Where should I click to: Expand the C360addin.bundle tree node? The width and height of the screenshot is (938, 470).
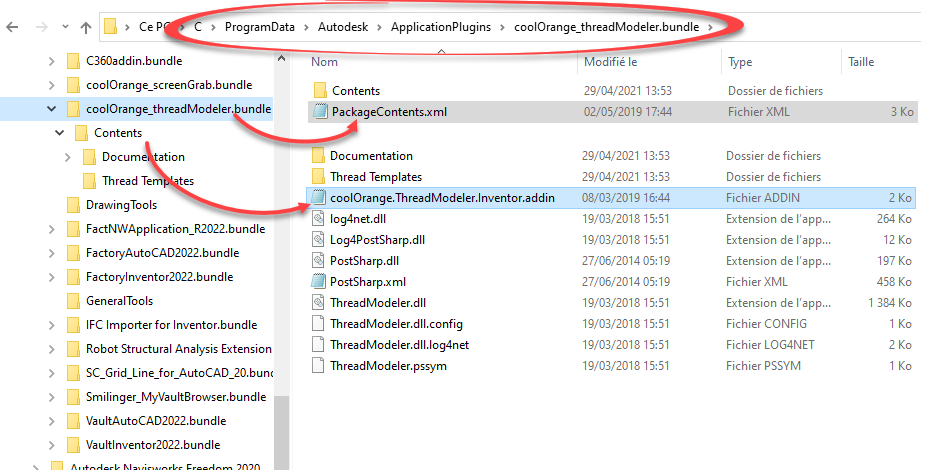point(52,61)
